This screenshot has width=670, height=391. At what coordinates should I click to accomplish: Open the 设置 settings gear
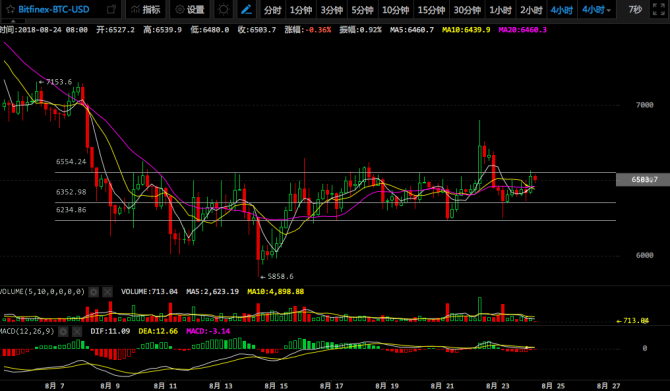190,9
